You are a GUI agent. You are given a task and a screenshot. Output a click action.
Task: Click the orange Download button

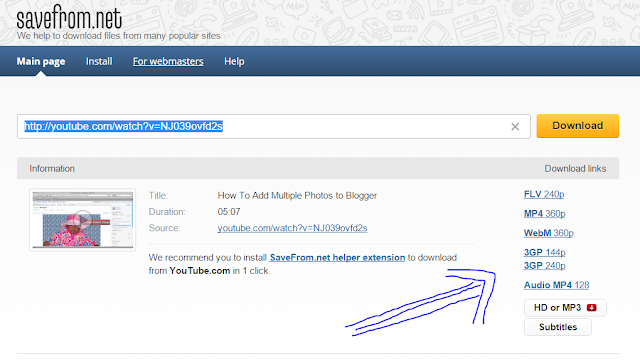click(578, 126)
